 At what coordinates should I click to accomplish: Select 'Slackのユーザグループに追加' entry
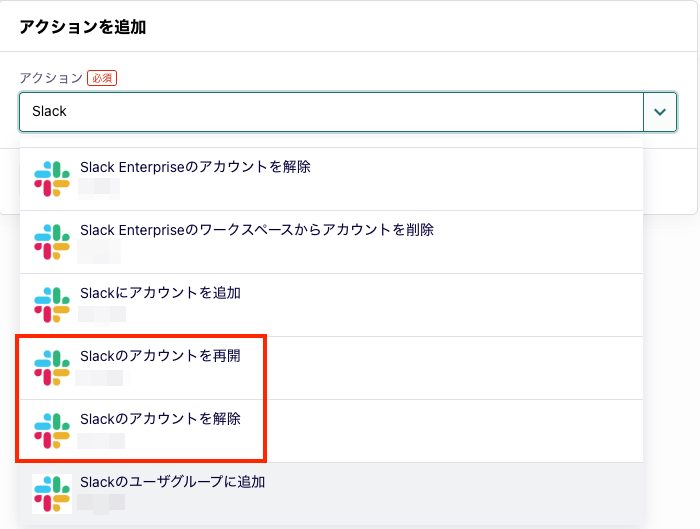point(331,494)
